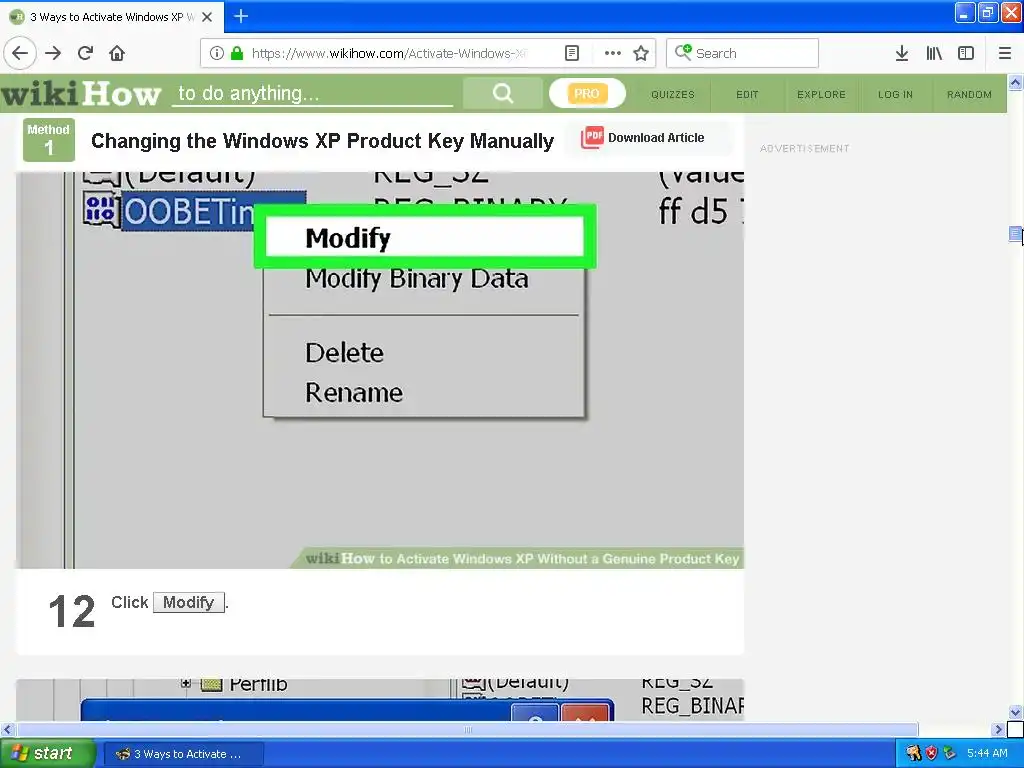1024x768 pixels.
Task: Click the red security shield tray icon
Action: pos(931,753)
